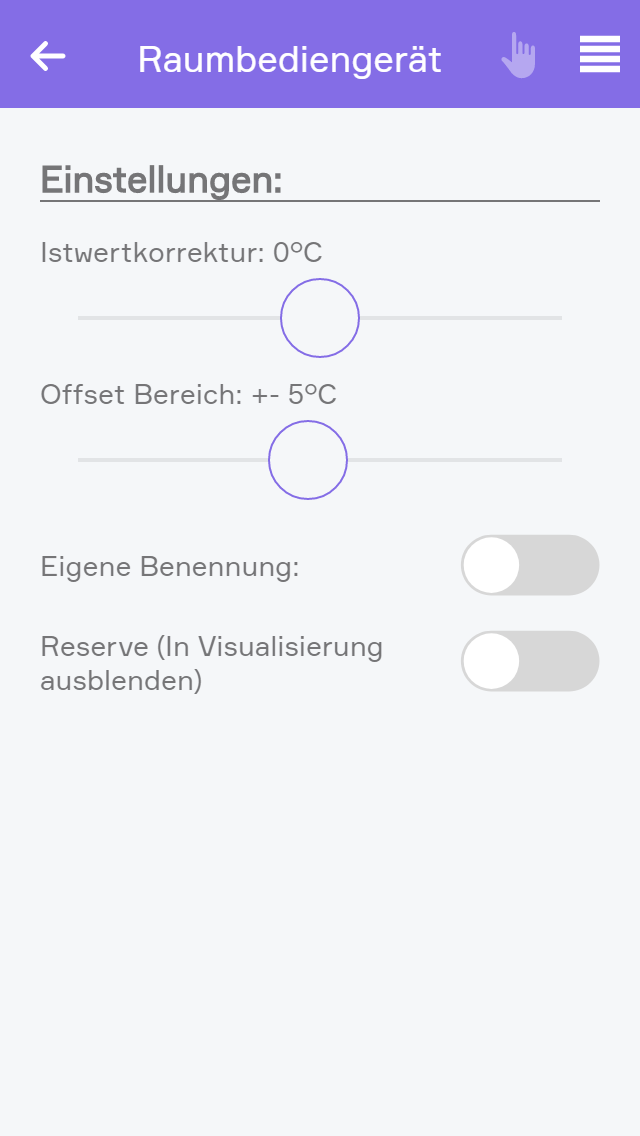Click the Einstellungen section heading

162,181
